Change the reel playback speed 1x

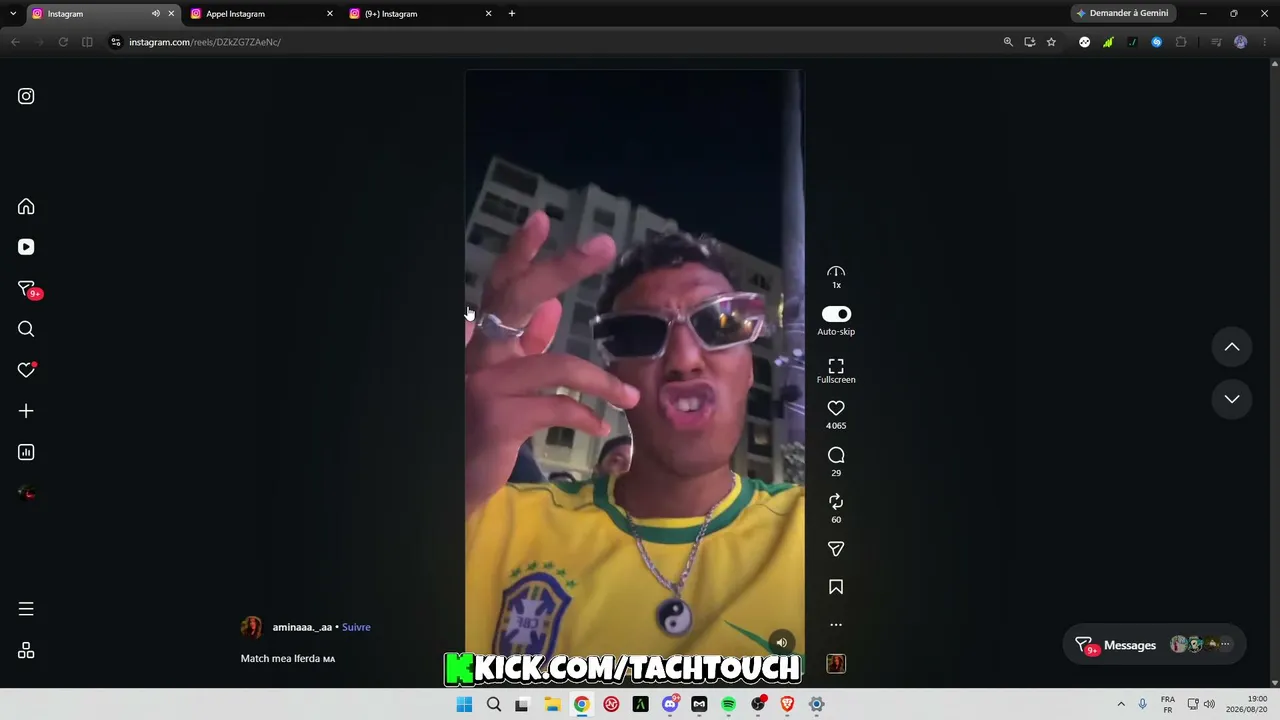pyautogui.click(x=836, y=277)
